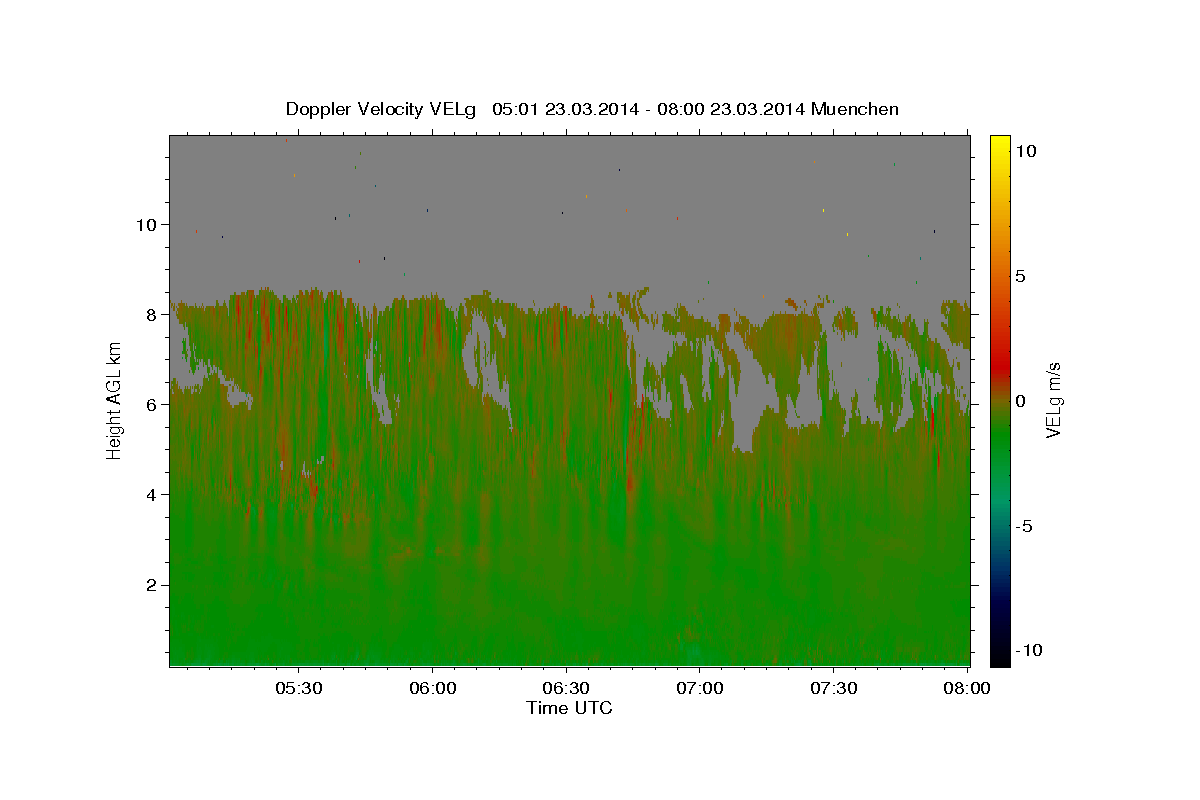Click the colorbar tick value -5
This screenshot has height=800, width=1200.
tap(1023, 526)
